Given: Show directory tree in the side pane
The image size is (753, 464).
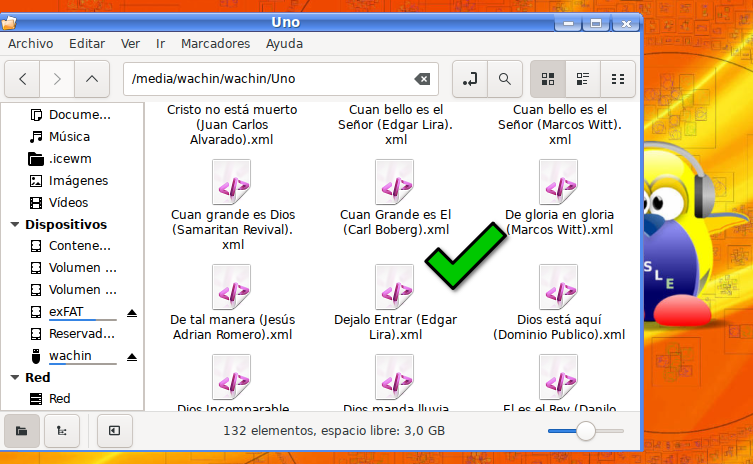Looking at the screenshot, I should pos(61,431).
